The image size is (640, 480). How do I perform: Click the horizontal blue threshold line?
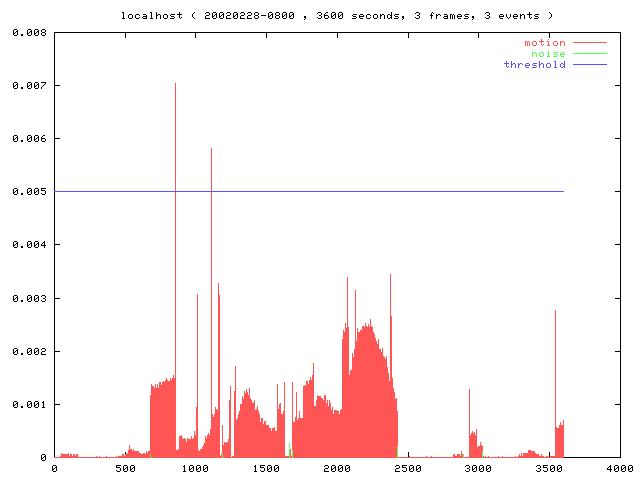pyautogui.click(x=400, y=191)
